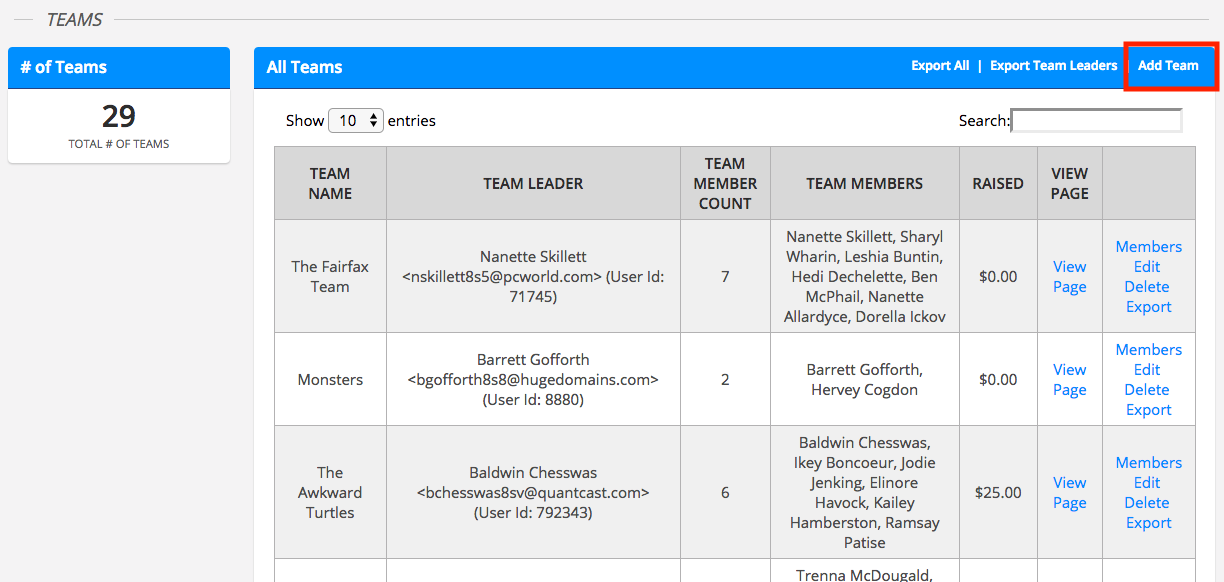This screenshot has height=582, width=1224.
Task: Export the Monsters team
Action: click(1149, 410)
